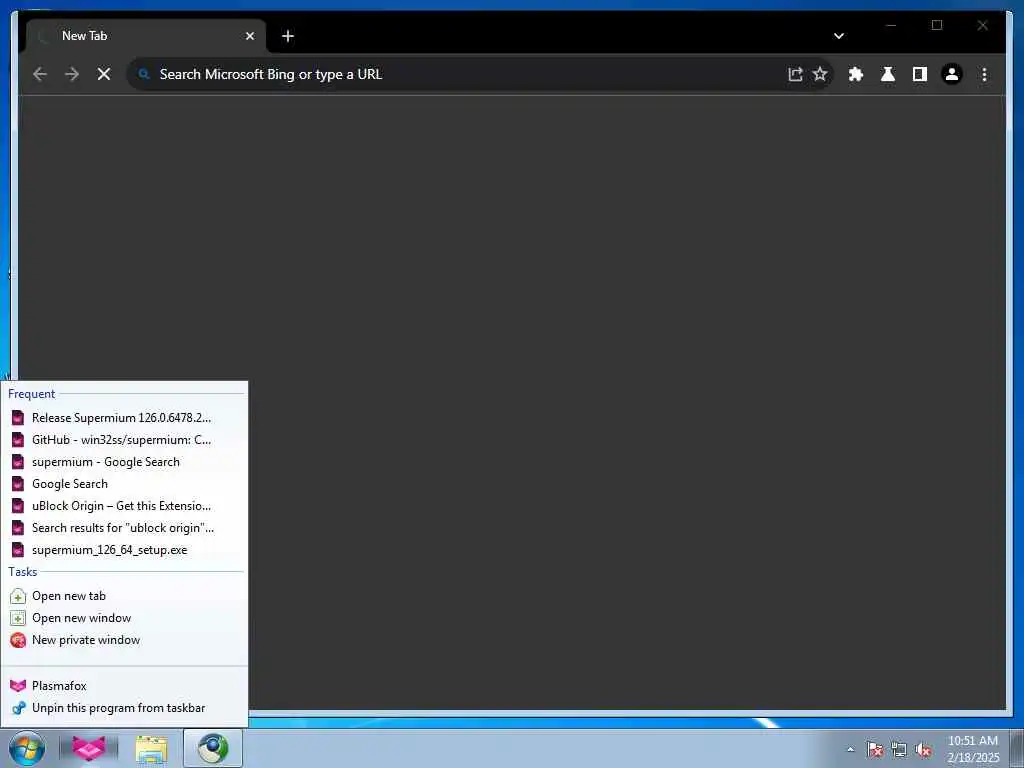Open supermium - Google Search entry
The image size is (1024, 768).
tap(124, 462)
